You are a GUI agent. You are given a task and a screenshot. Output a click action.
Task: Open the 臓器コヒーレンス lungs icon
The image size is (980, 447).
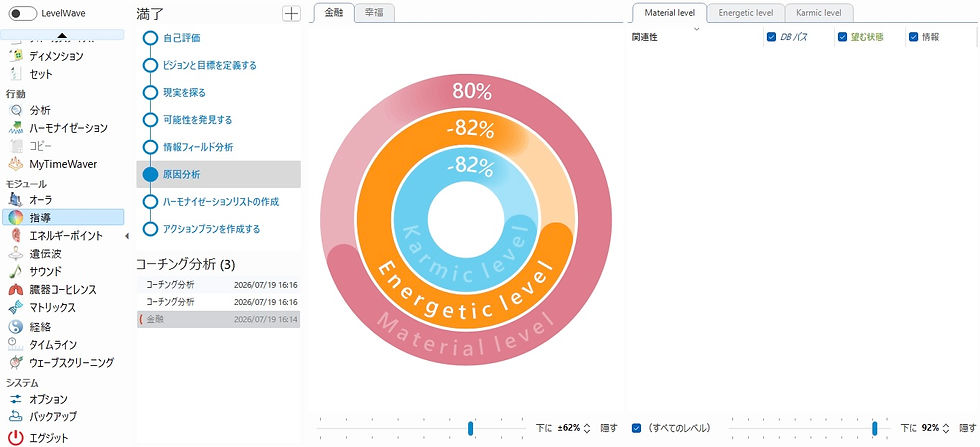point(16,289)
